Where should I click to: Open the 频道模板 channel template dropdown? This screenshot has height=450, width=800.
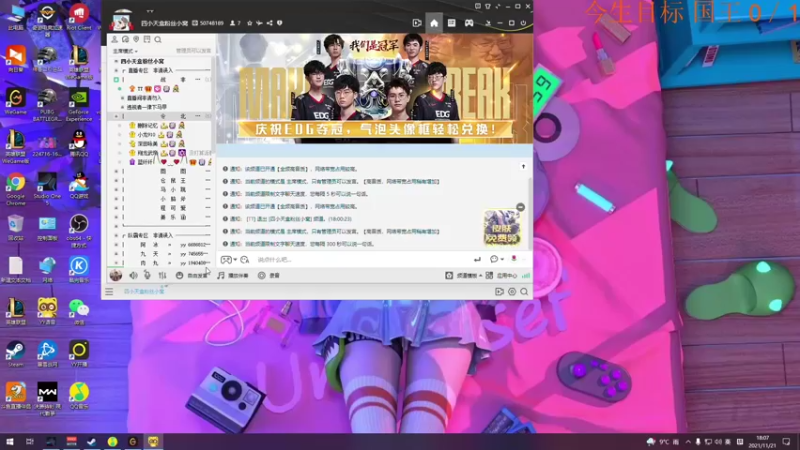click(463, 276)
